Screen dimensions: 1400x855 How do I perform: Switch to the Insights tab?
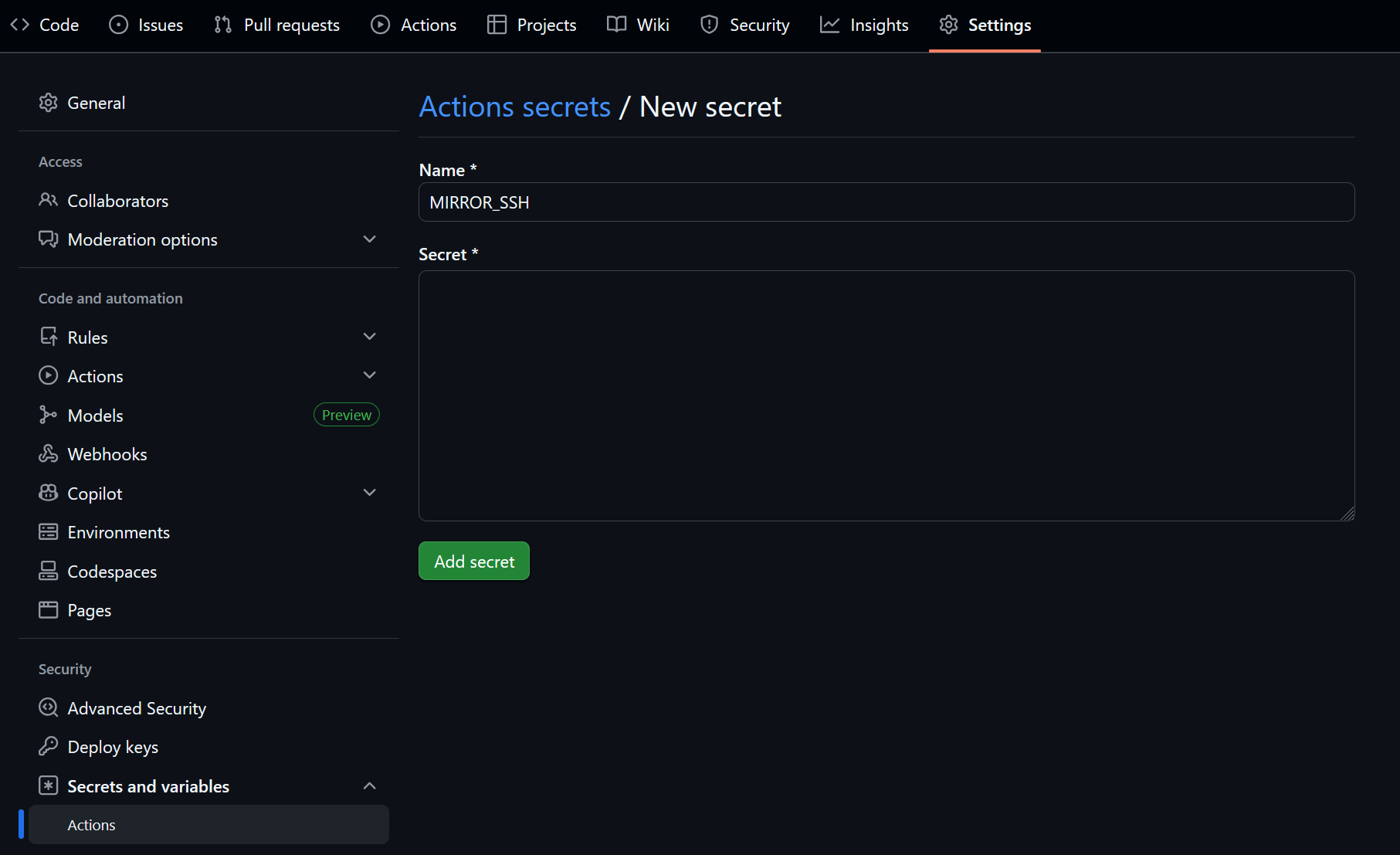tap(864, 25)
